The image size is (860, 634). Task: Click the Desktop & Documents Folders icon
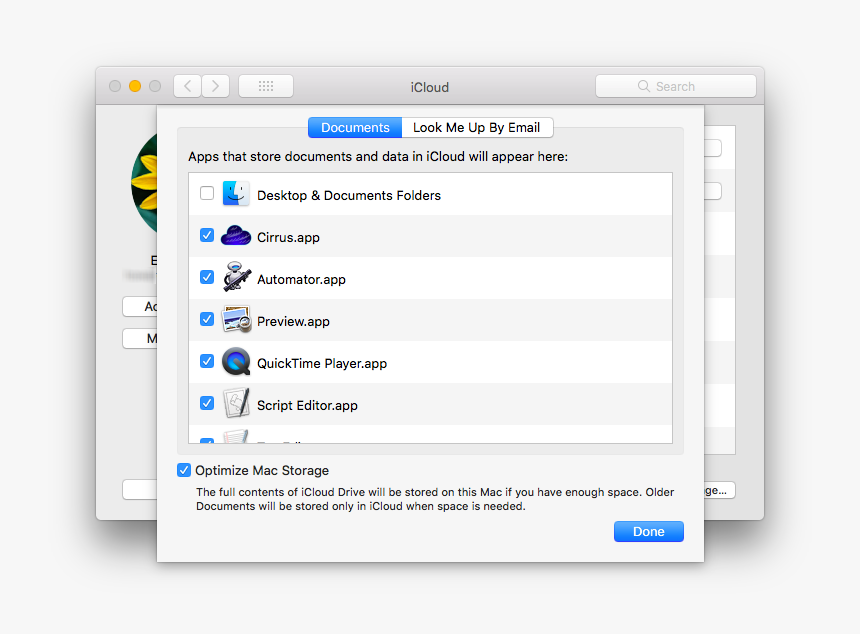pyautogui.click(x=236, y=192)
